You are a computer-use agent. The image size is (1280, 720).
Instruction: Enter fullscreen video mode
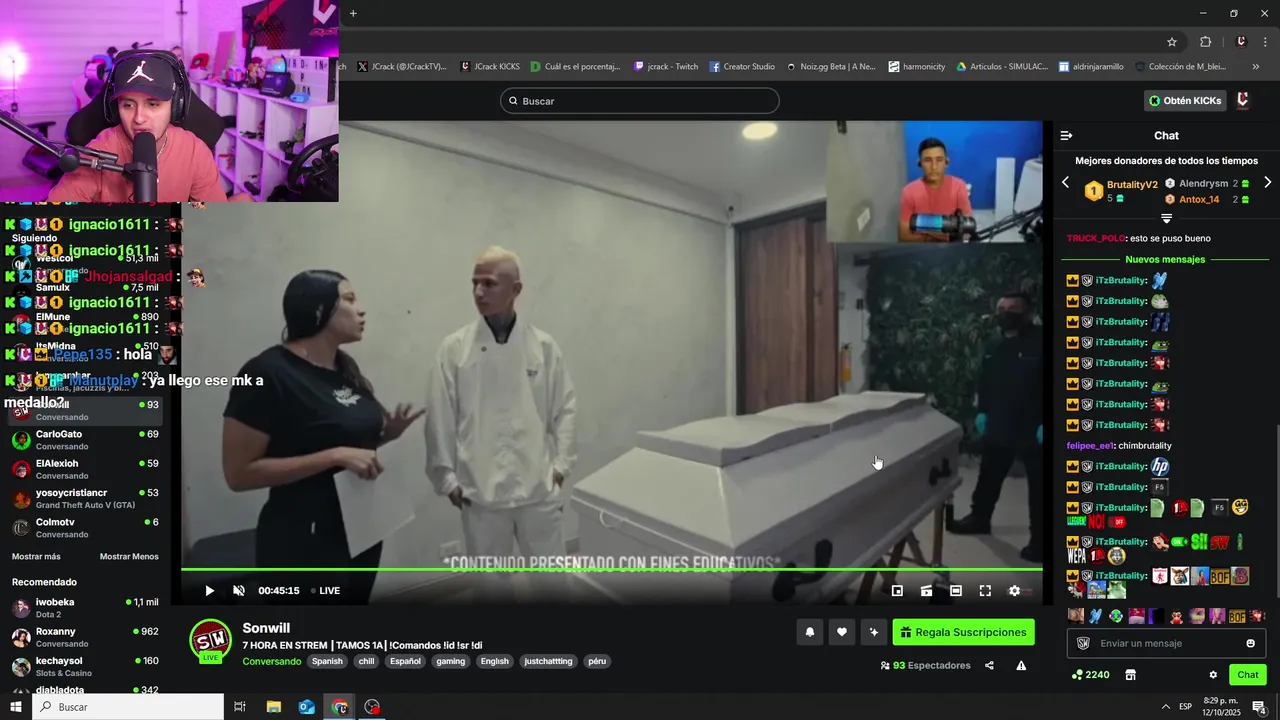tap(985, 591)
